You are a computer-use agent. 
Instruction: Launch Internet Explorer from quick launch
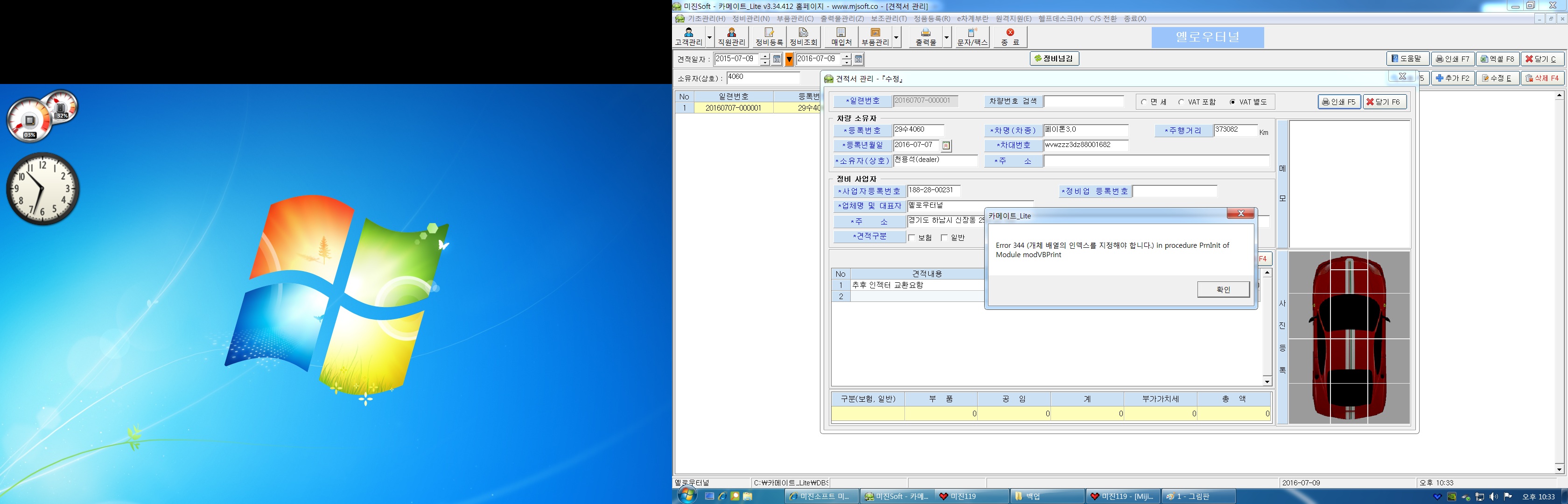[x=722, y=496]
